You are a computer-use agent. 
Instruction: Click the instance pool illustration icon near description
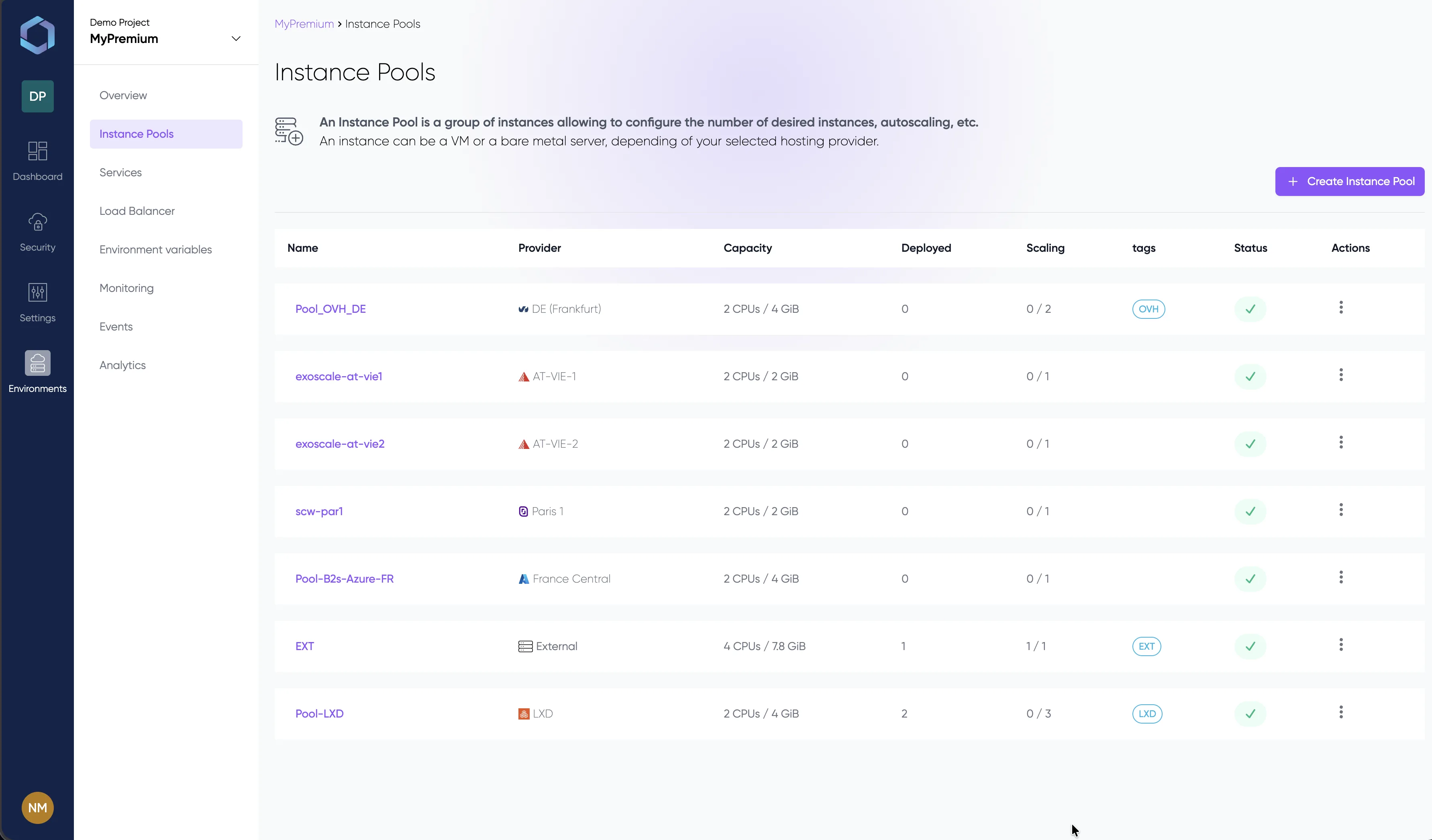point(289,131)
